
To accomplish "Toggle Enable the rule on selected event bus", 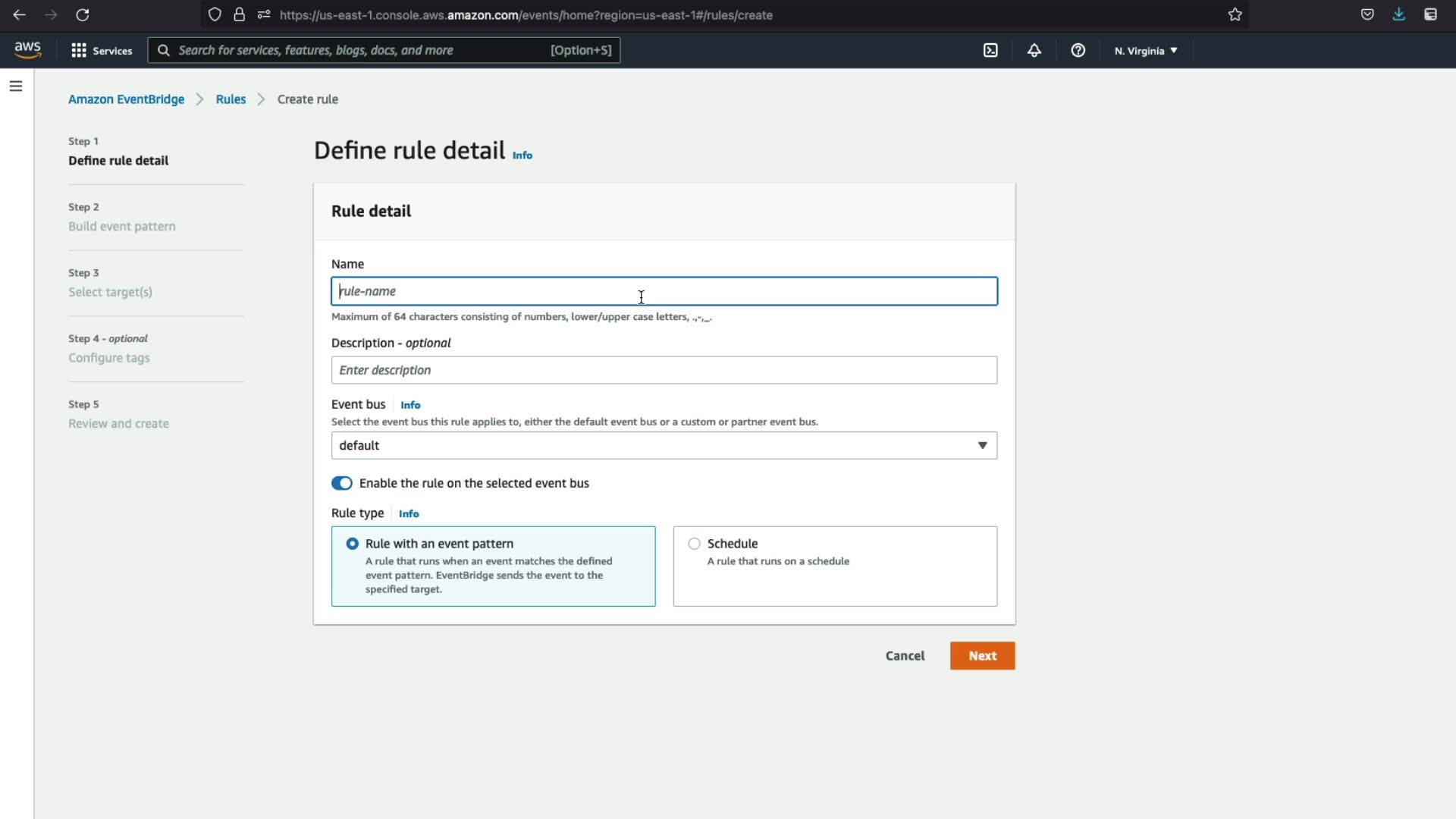I will pyautogui.click(x=342, y=483).
